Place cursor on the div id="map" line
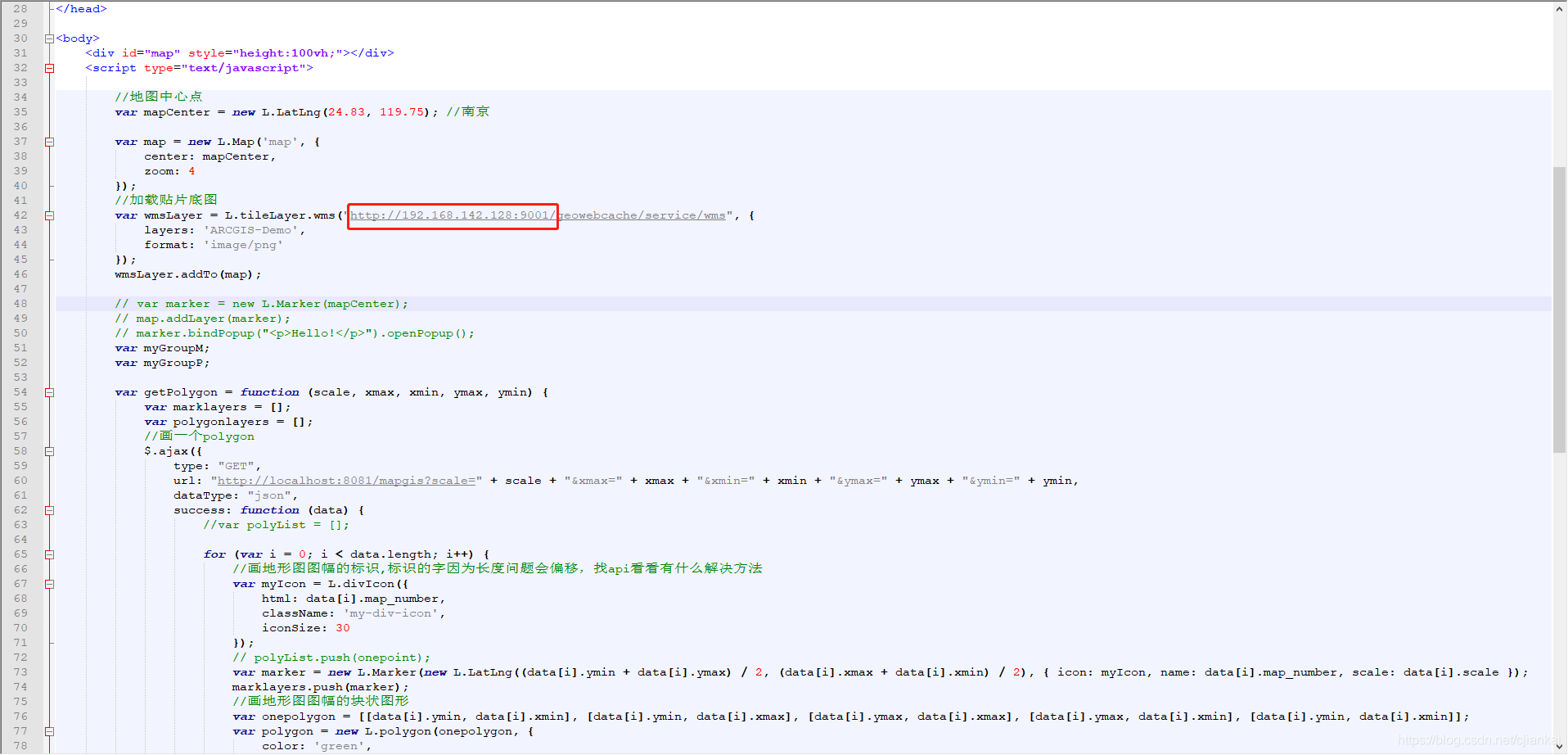Screen dimensions: 1568x755 (x=240, y=53)
